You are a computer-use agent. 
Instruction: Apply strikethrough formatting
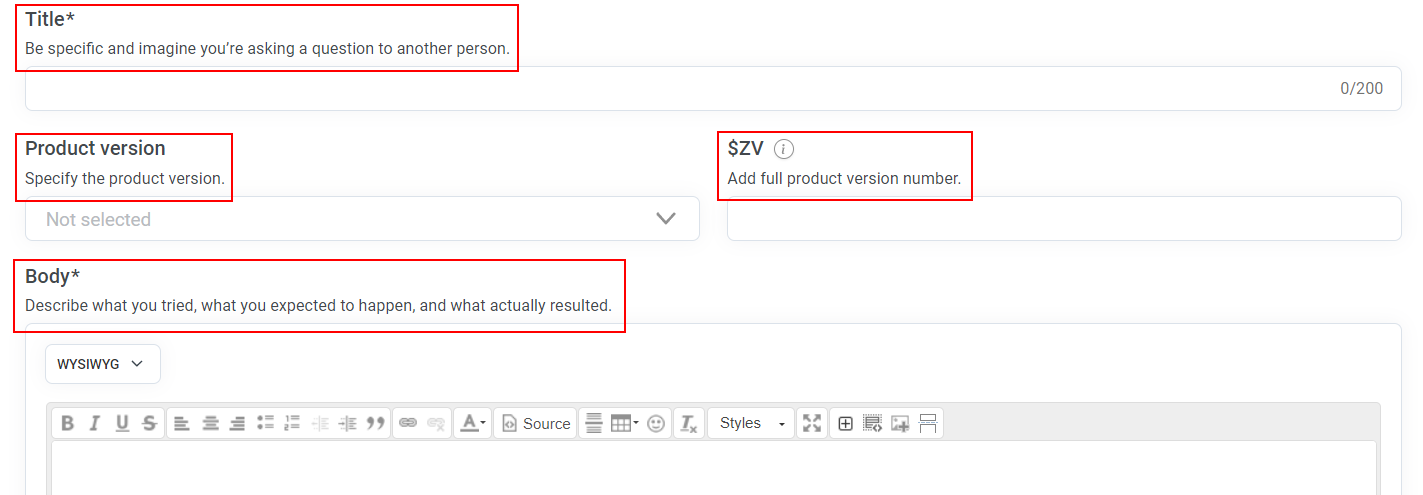(149, 424)
